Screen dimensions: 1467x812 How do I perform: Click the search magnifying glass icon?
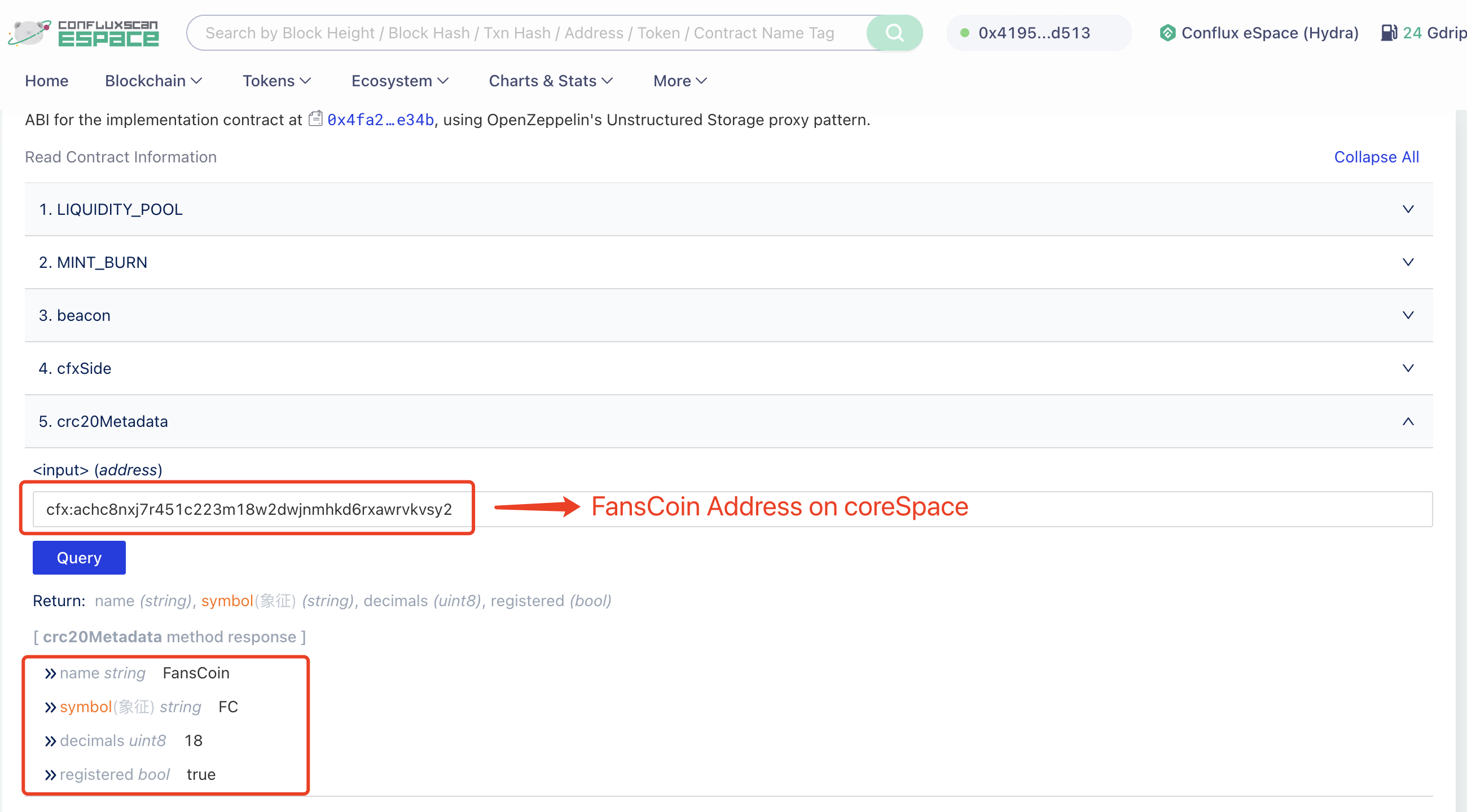(x=894, y=33)
